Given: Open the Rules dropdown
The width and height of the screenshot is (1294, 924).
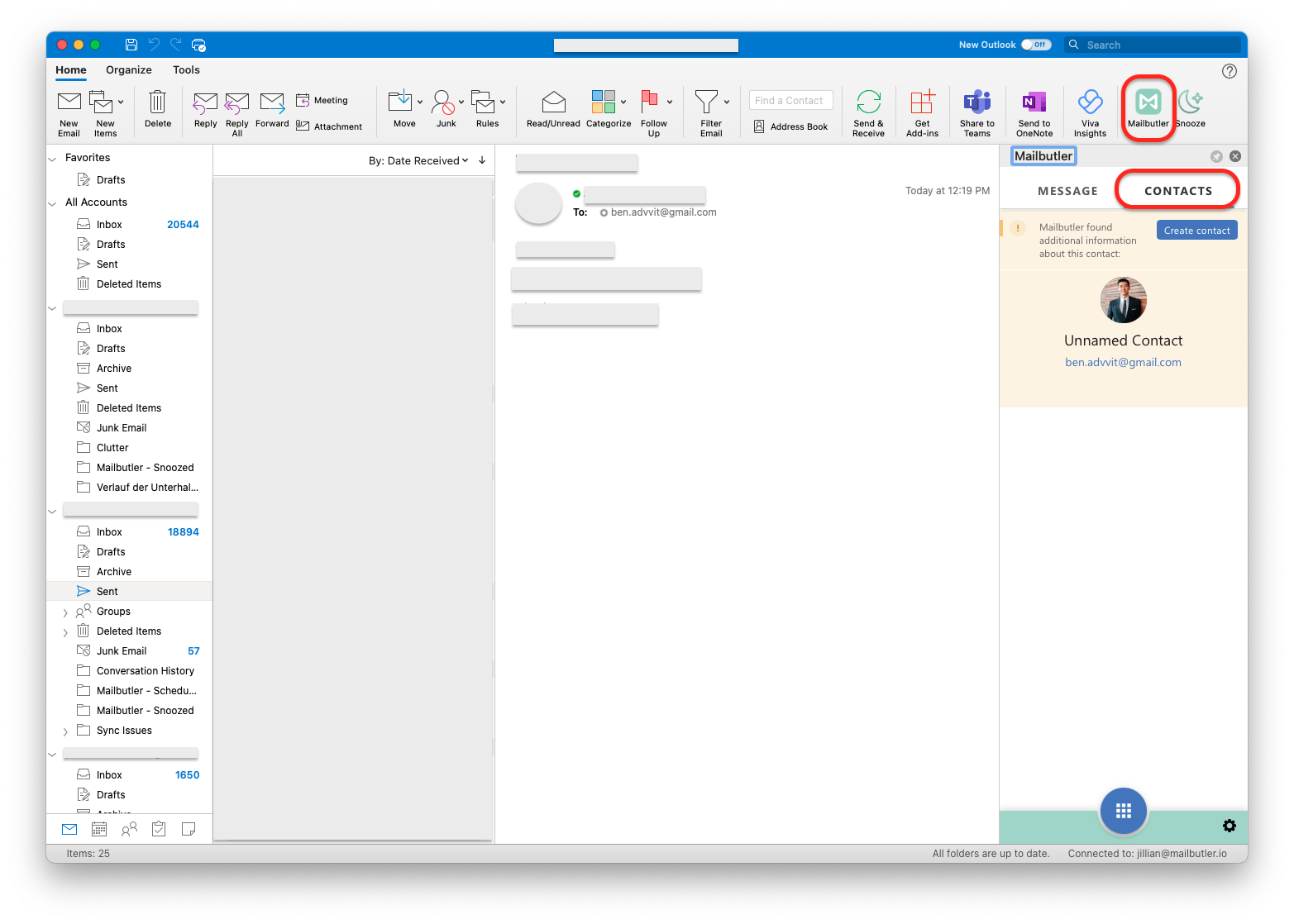Looking at the screenshot, I should click(x=503, y=102).
